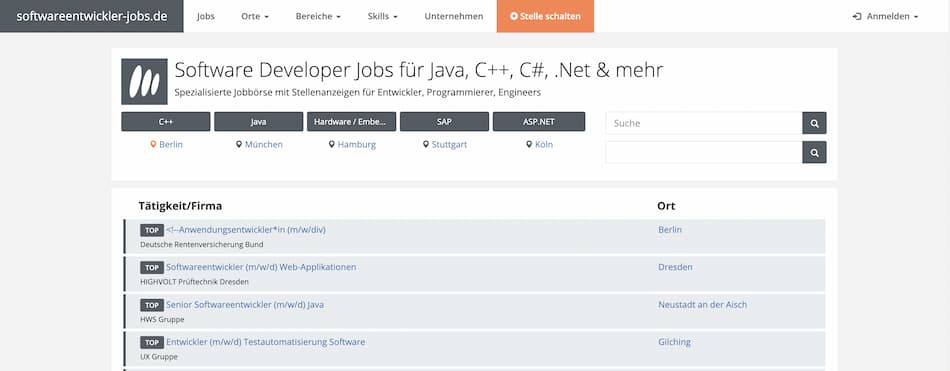
Task: Click the Stuttgart location link
Action: coord(449,144)
